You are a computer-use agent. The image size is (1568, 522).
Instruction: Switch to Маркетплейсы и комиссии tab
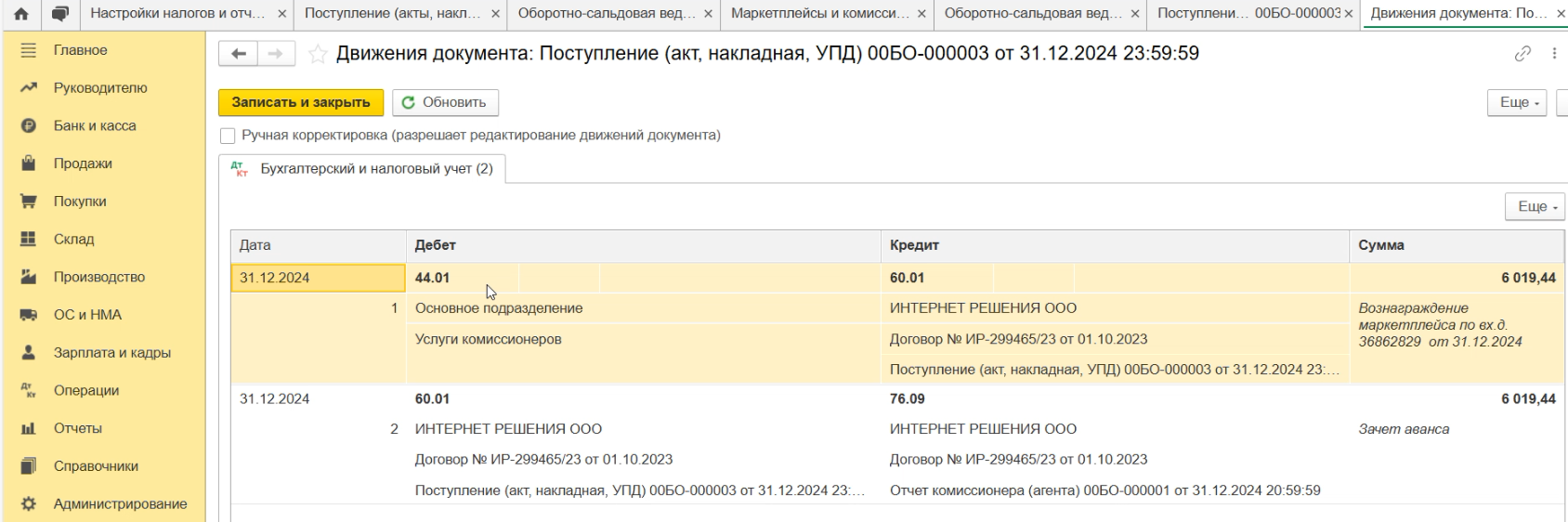(x=819, y=14)
